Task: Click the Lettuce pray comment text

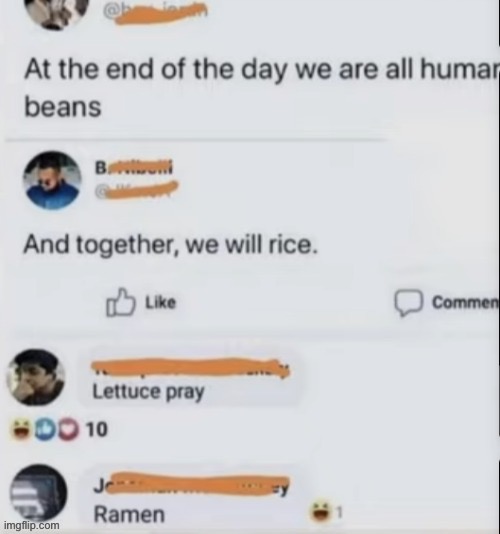Action: click(149, 392)
